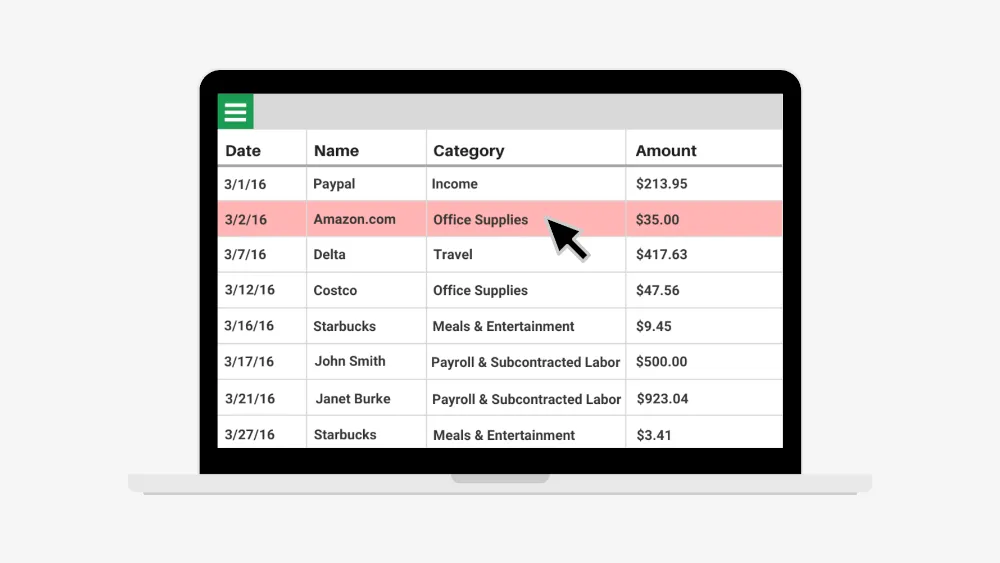Image resolution: width=1000 pixels, height=563 pixels.
Task: Click the John Smith name cell
Action: click(x=350, y=362)
